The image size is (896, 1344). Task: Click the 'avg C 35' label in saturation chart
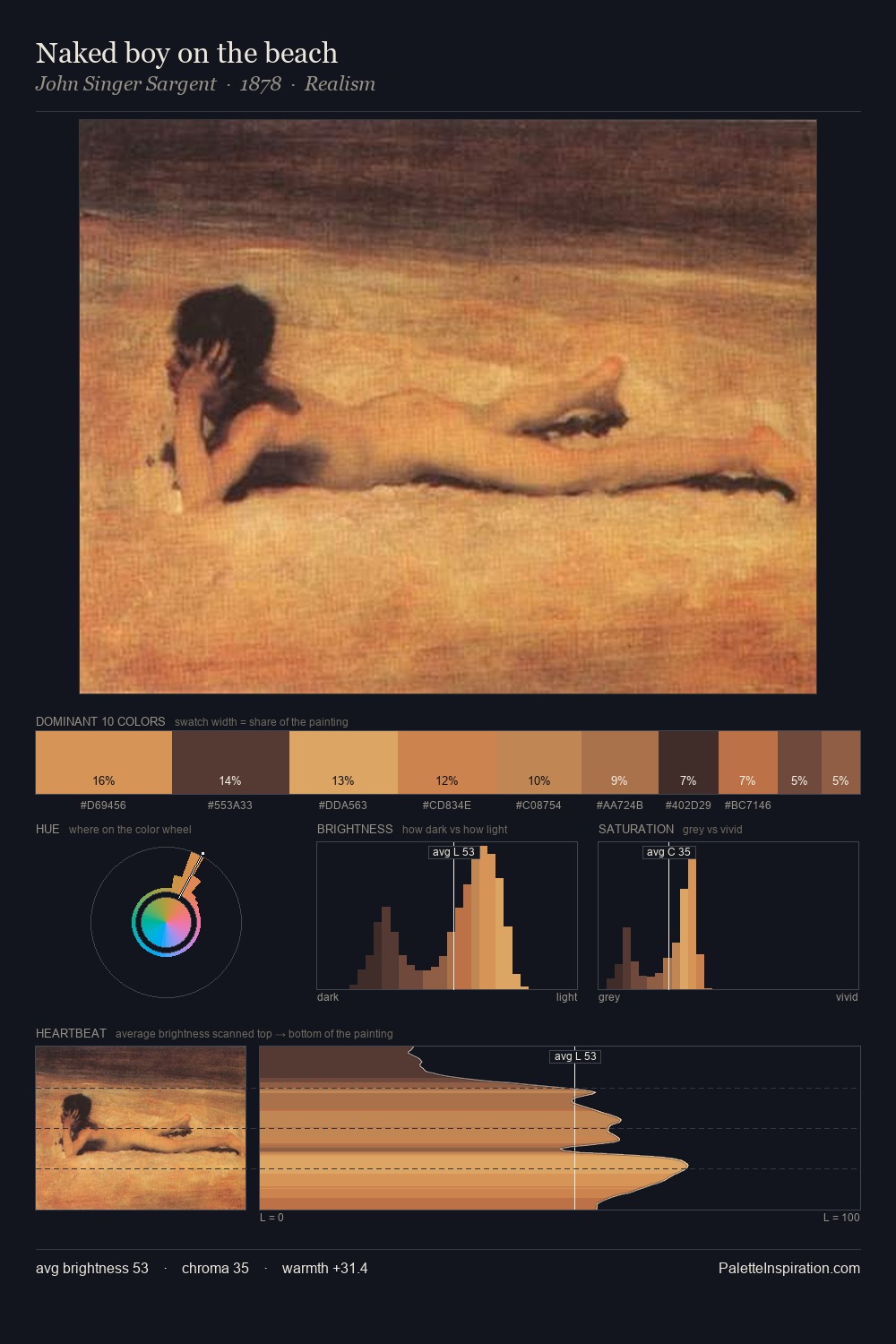668,852
